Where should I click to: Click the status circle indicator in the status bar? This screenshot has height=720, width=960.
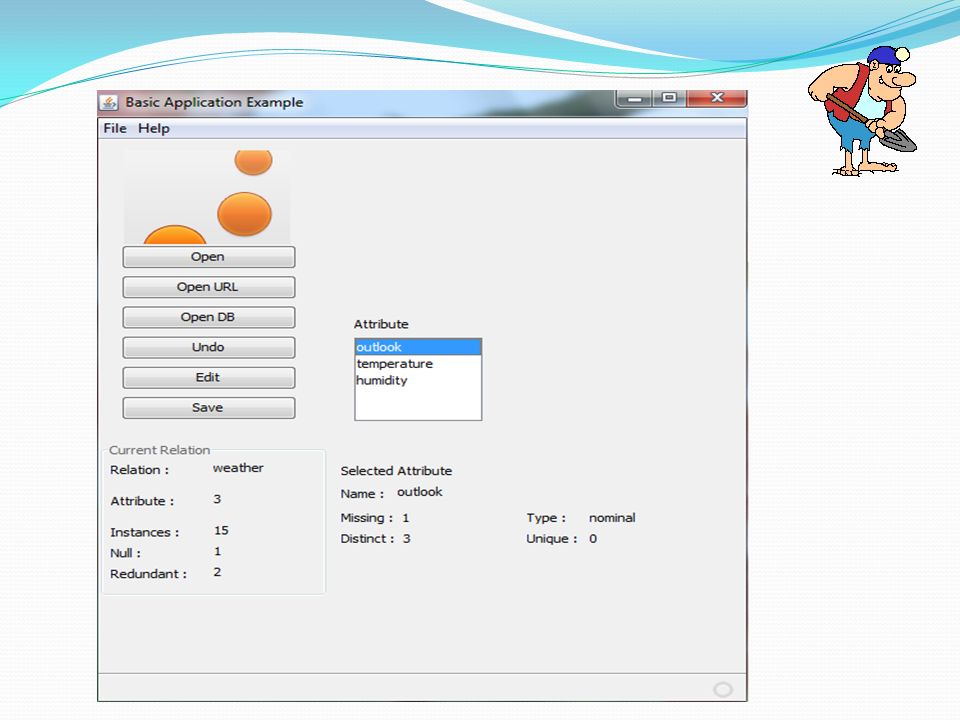tap(723, 690)
